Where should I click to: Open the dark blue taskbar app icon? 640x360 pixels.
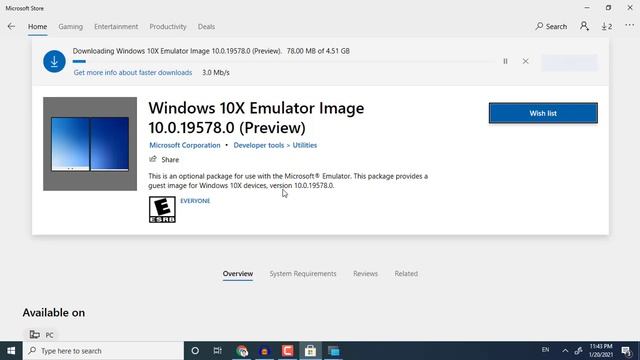coord(264,351)
